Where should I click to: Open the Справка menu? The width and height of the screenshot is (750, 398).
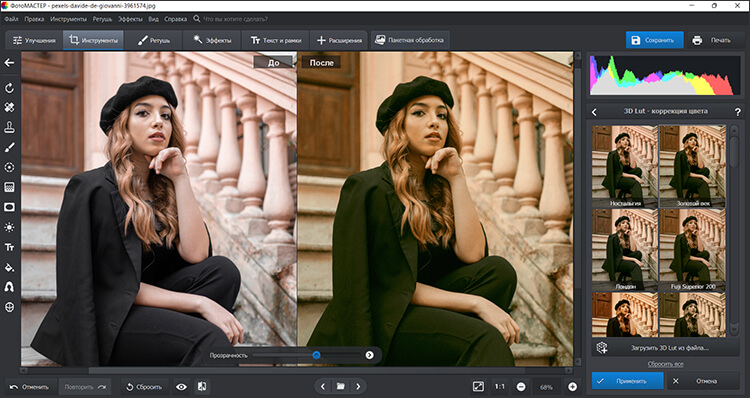tap(176, 19)
